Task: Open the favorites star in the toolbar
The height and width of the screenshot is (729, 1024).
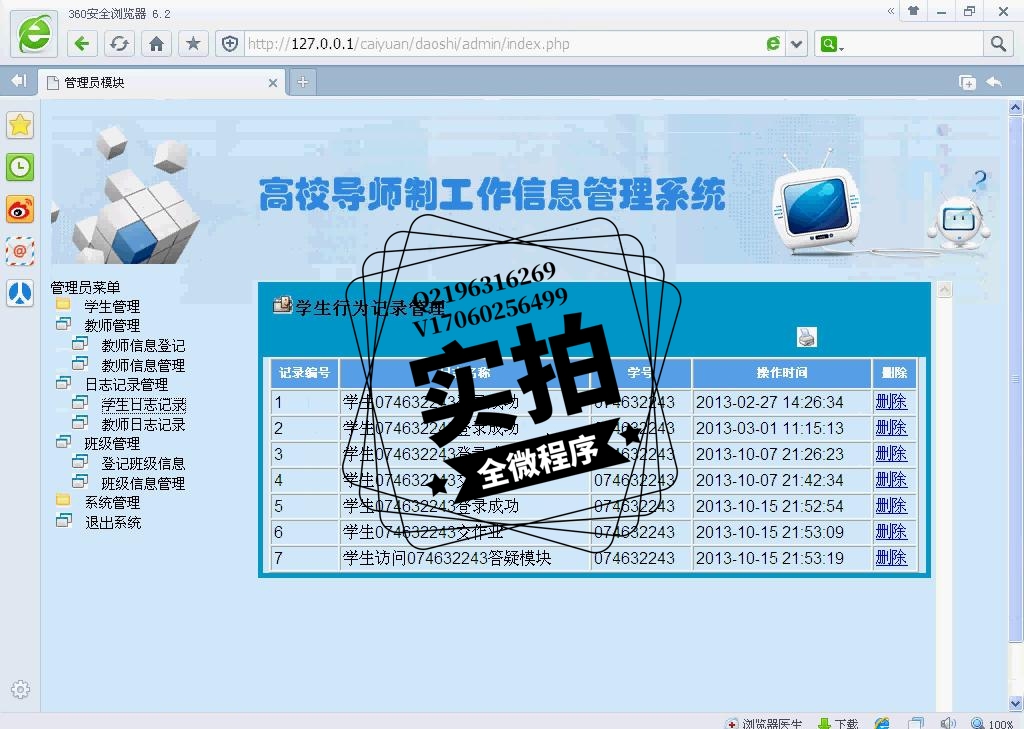Action: click(x=193, y=44)
